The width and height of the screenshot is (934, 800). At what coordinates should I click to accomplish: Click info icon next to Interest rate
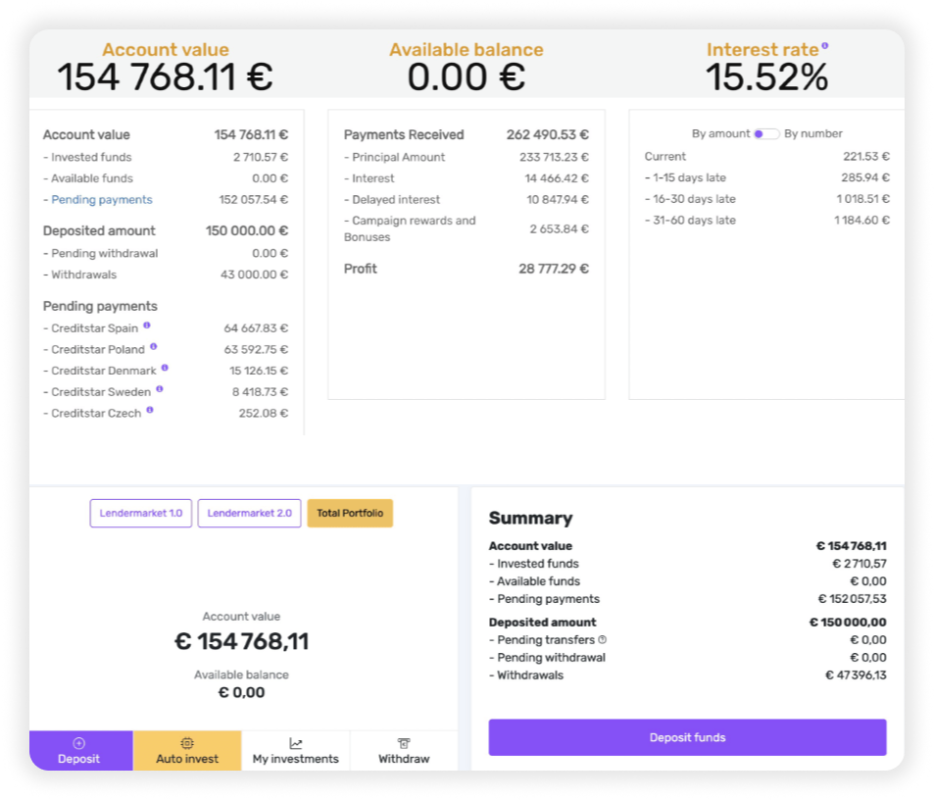pos(824,45)
